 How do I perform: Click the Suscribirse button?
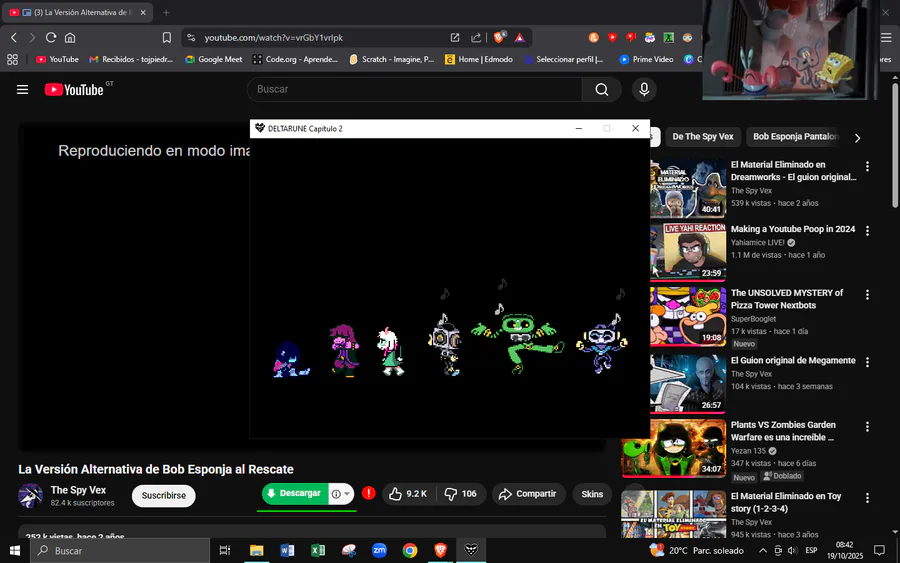point(164,496)
